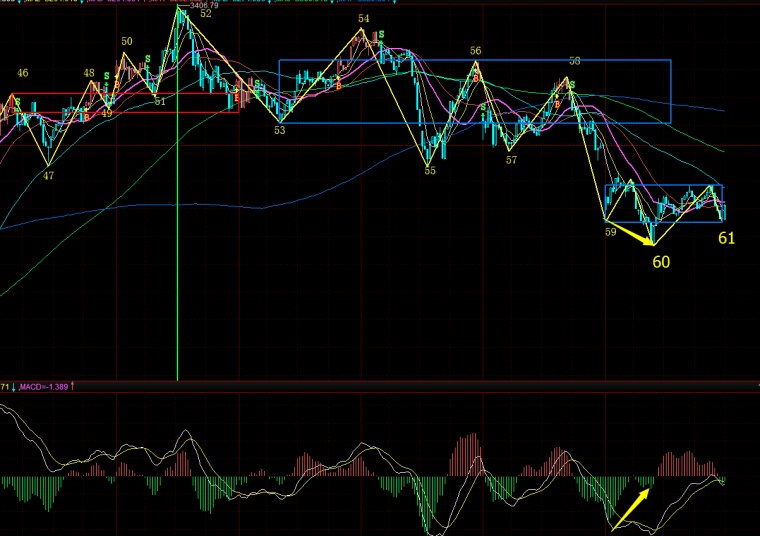Click wave point label 47
The image size is (760, 536).
coord(48,176)
